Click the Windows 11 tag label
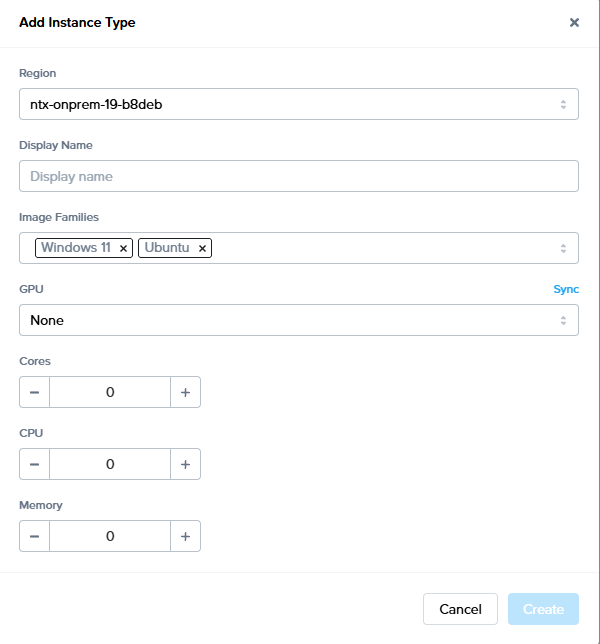600x644 pixels. (x=76, y=248)
